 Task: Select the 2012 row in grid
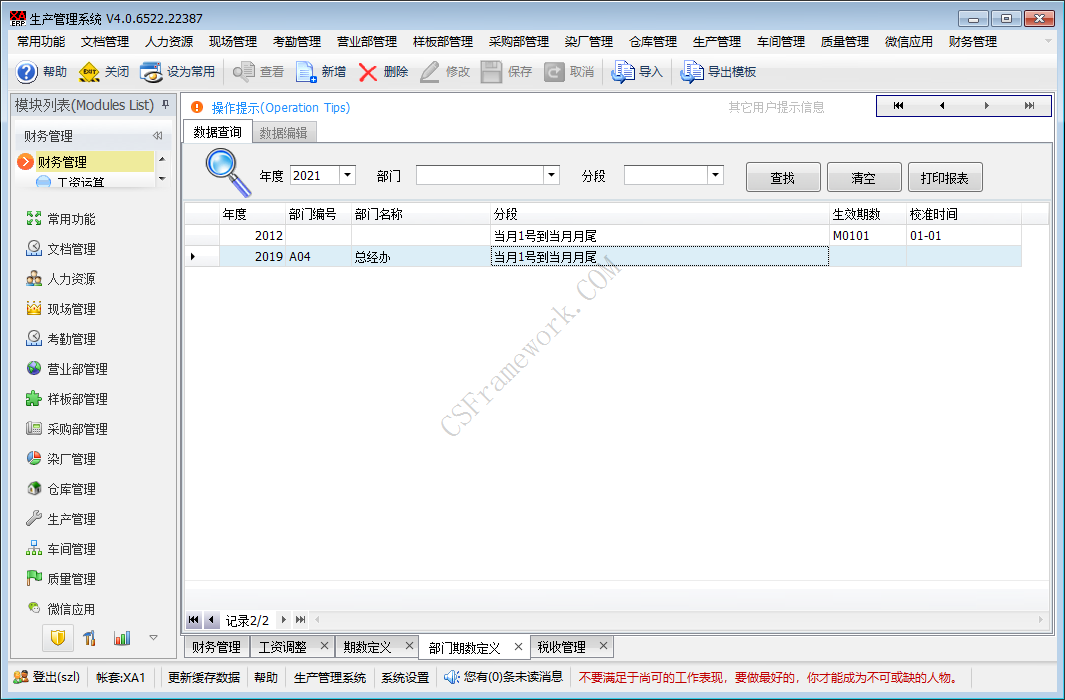point(603,236)
